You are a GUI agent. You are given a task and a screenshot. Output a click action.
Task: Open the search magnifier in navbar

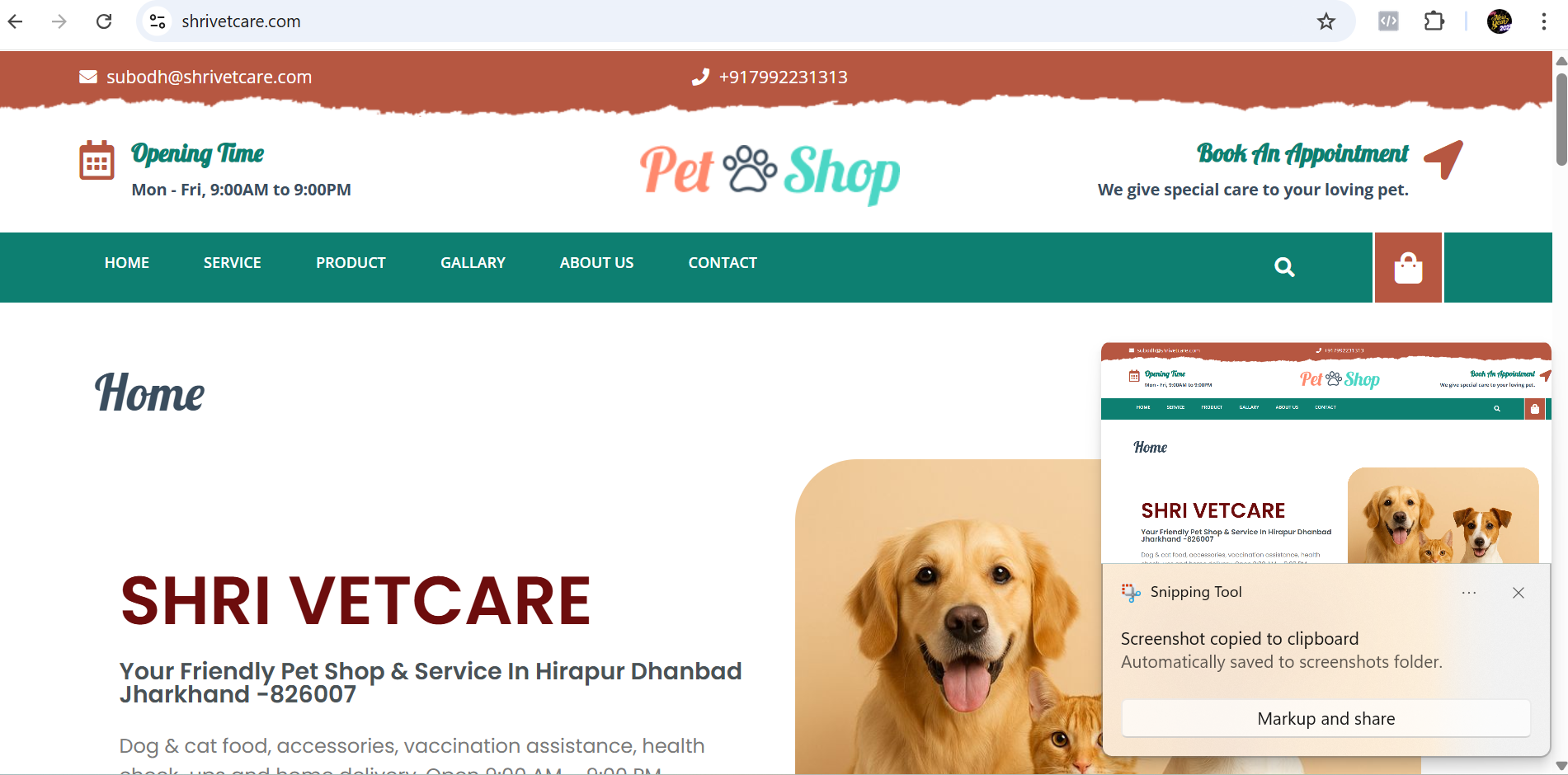tap(1284, 267)
